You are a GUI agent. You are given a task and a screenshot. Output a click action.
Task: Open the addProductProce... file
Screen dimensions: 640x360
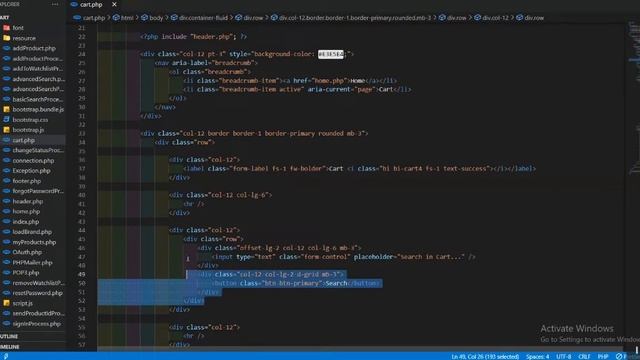tap(33, 58)
